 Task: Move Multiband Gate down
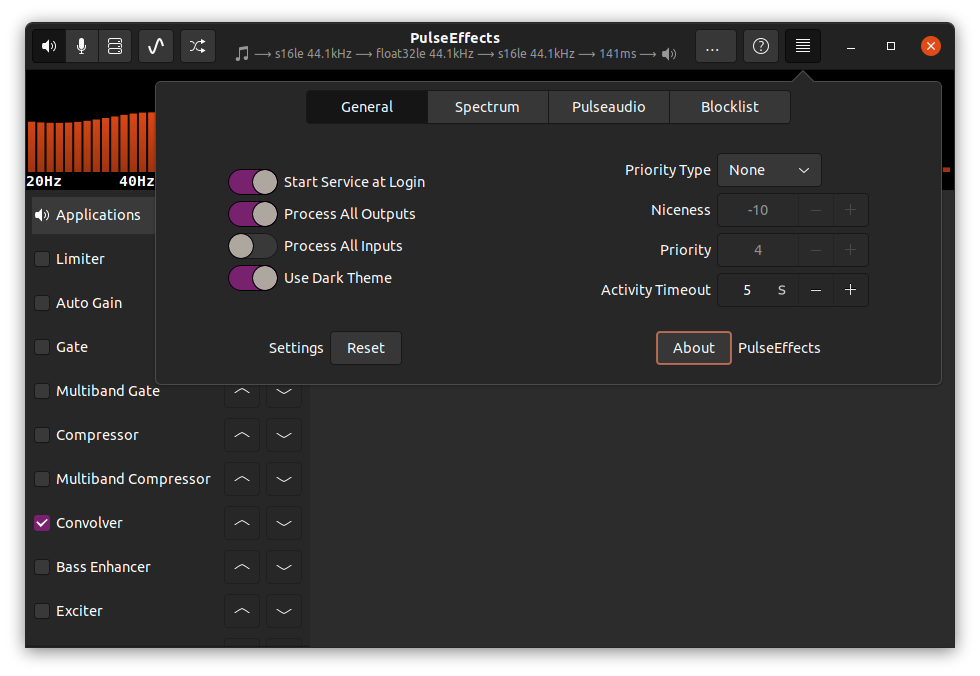[x=284, y=391]
